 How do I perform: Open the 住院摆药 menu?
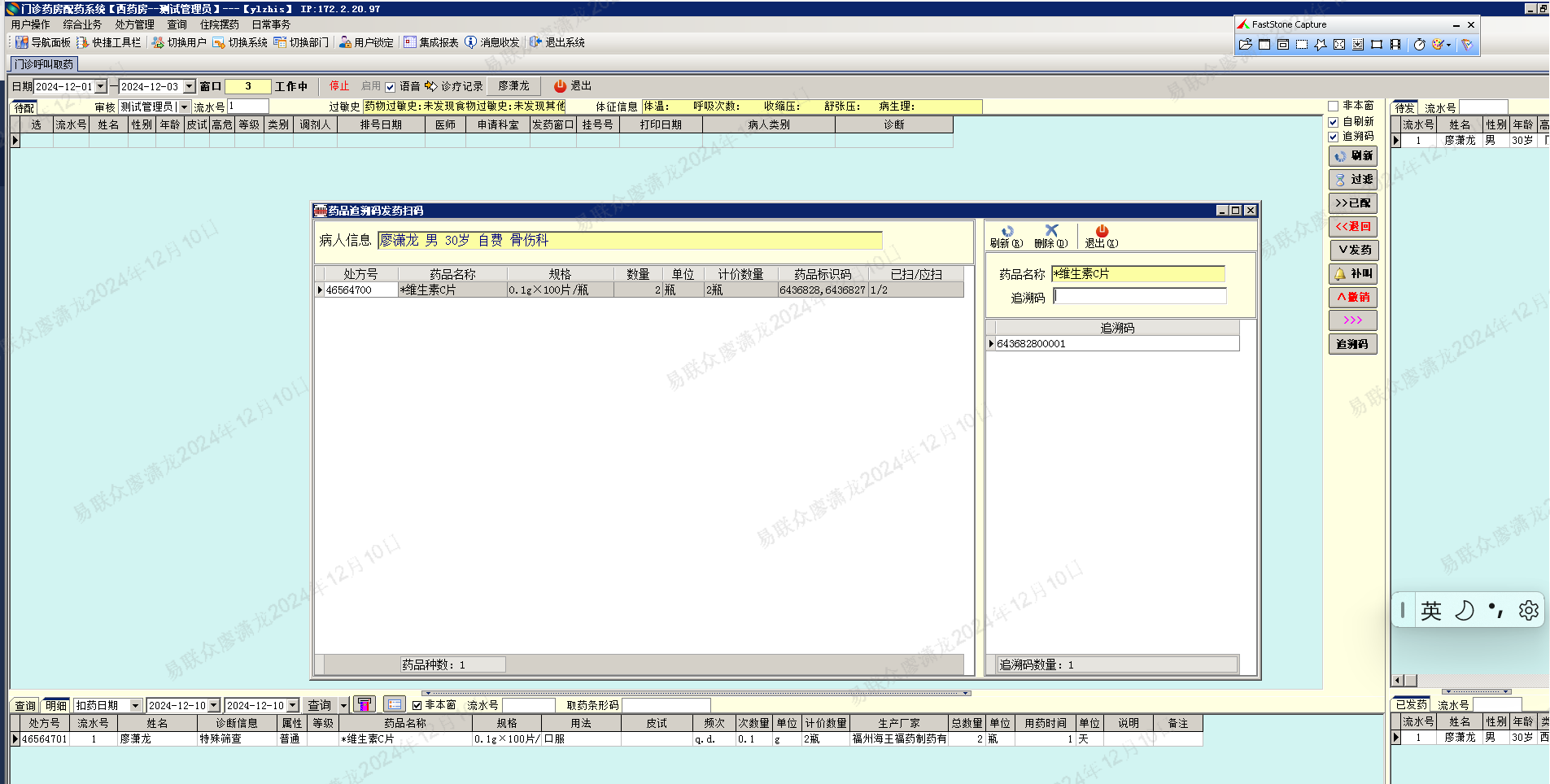pyautogui.click(x=220, y=25)
